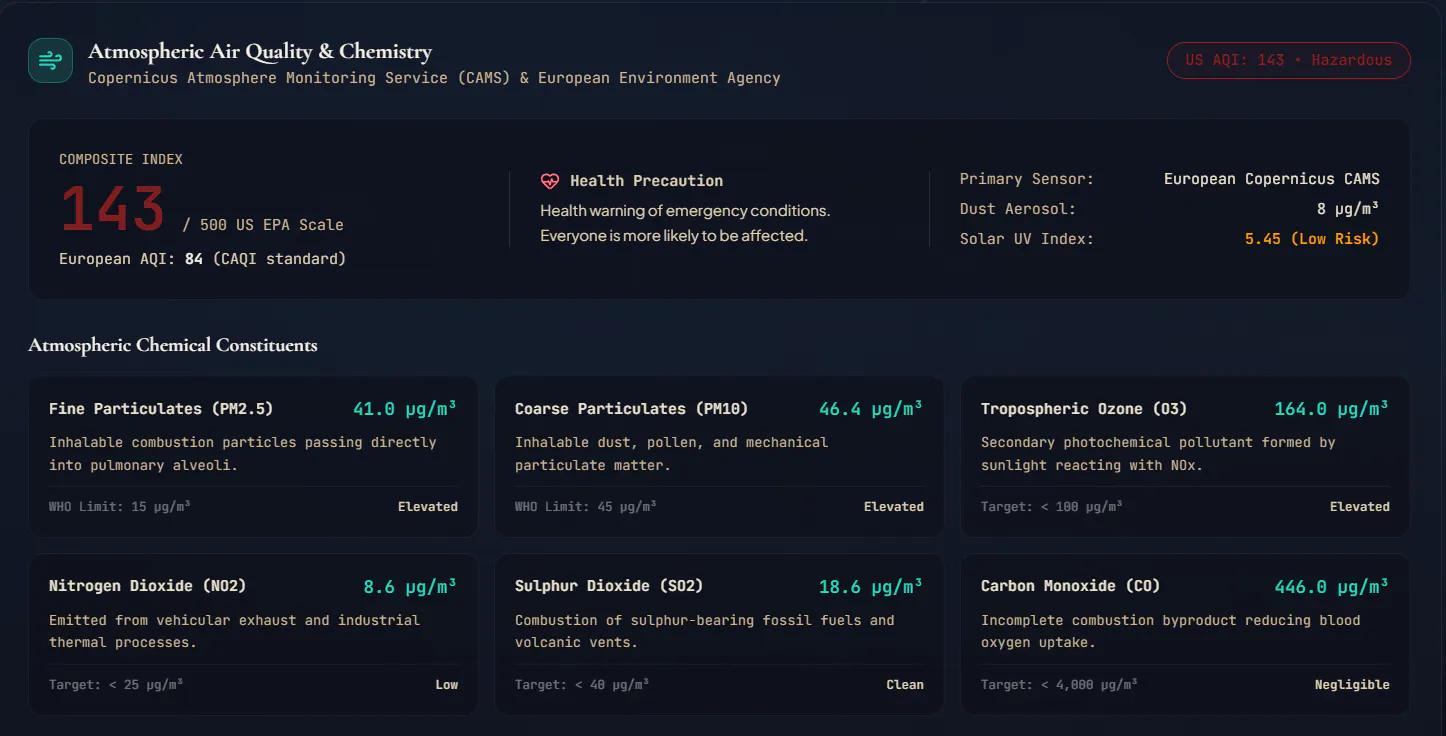This screenshot has width=1446, height=736.
Task: Click the Elevated status on the PM10 card
Action: [x=894, y=507]
